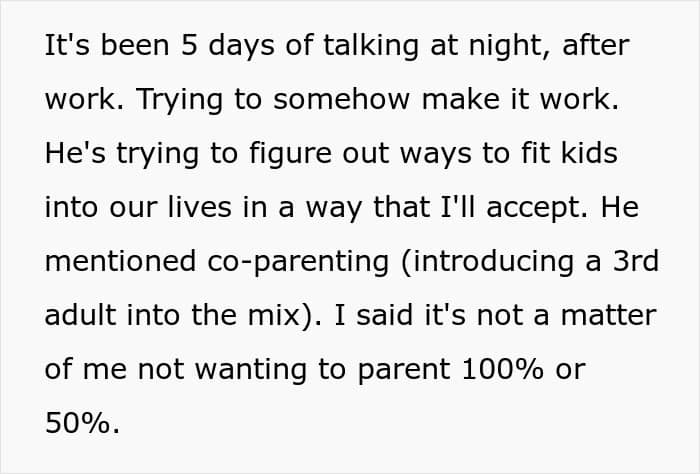This screenshot has width=700, height=474.
Task: Click the word "wanting" in seventh line
Action: coord(251,371)
